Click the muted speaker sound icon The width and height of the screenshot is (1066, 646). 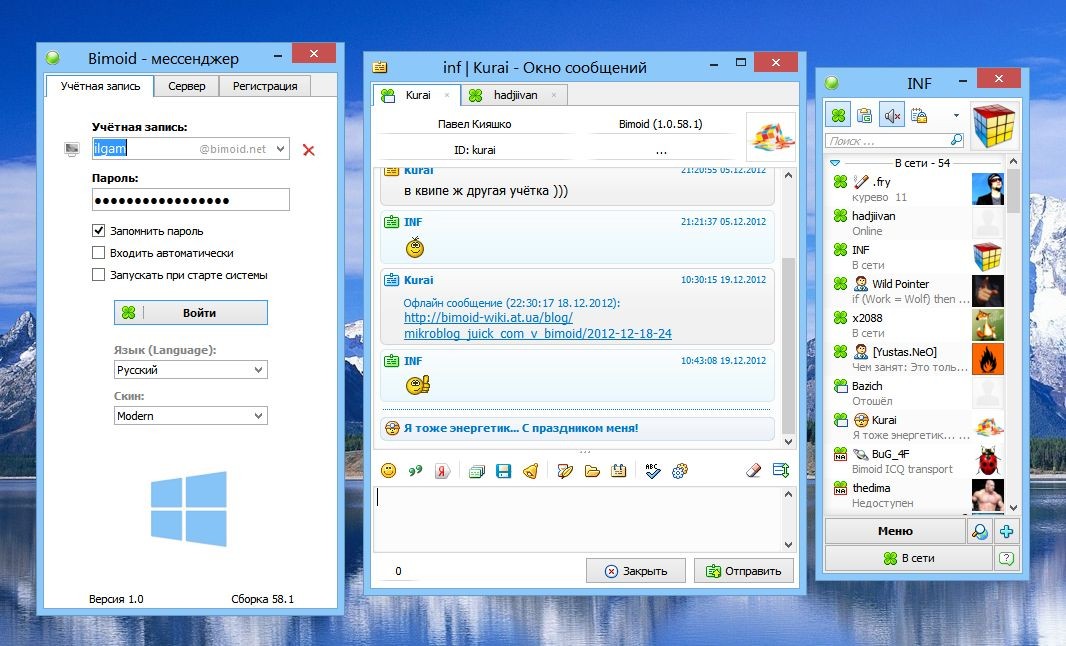[x=891, y=116]
